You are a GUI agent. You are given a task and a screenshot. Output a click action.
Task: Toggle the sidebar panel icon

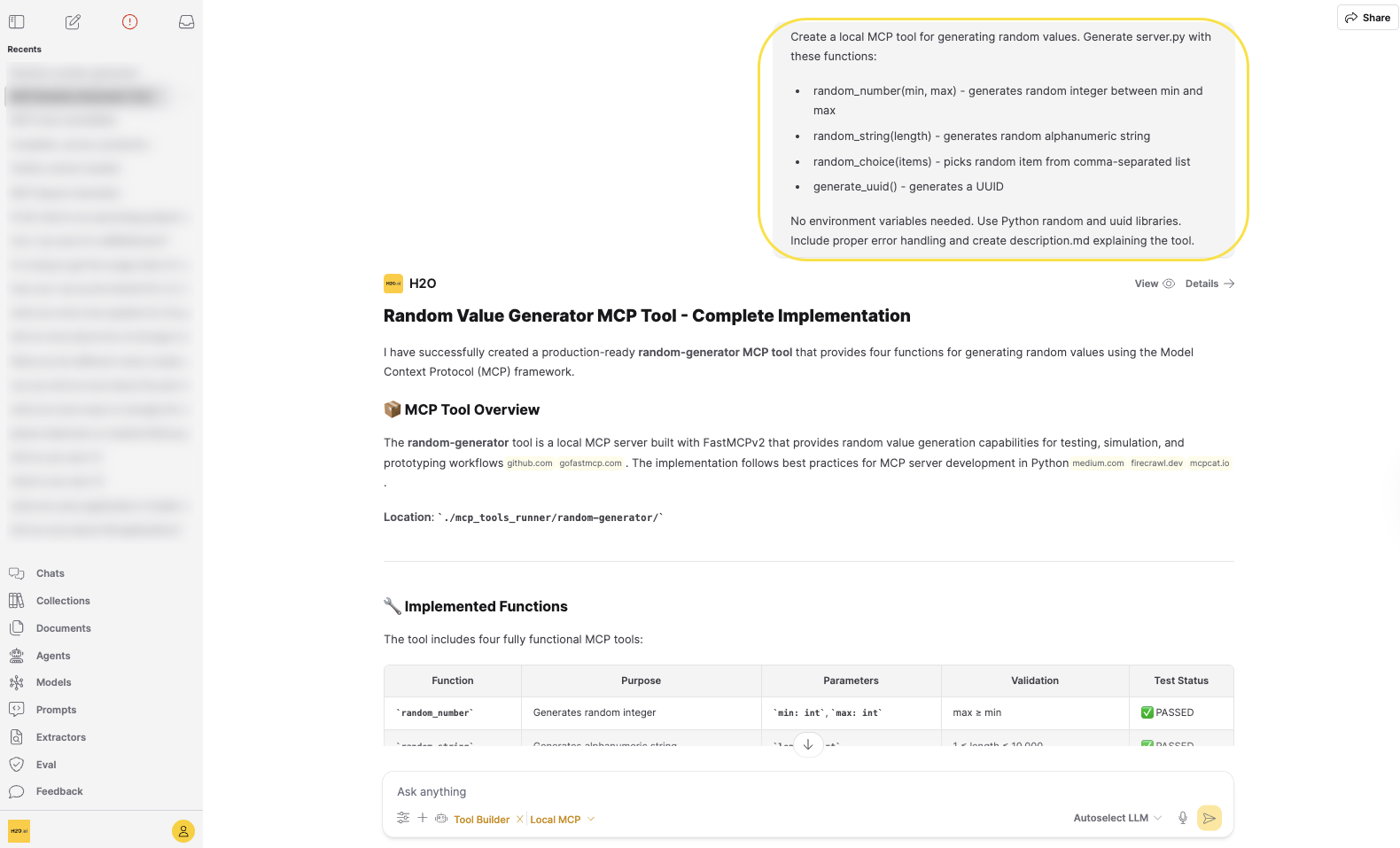click(x=17, y=21)
